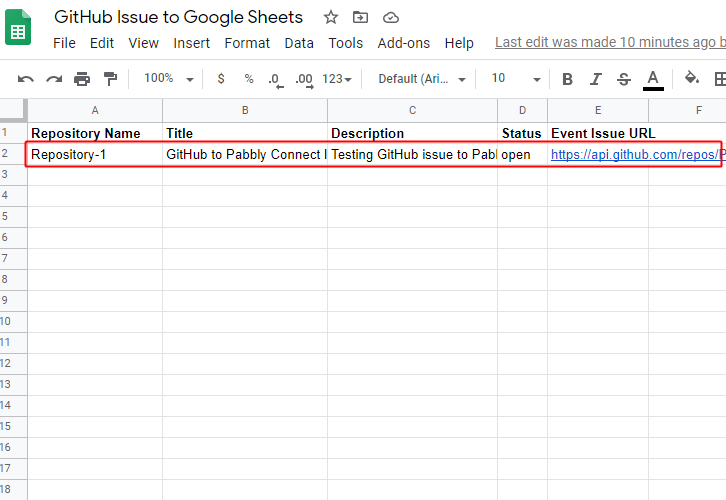Open the fill color bucket
This screenshot has width=726, height=500.
[692, 78]
